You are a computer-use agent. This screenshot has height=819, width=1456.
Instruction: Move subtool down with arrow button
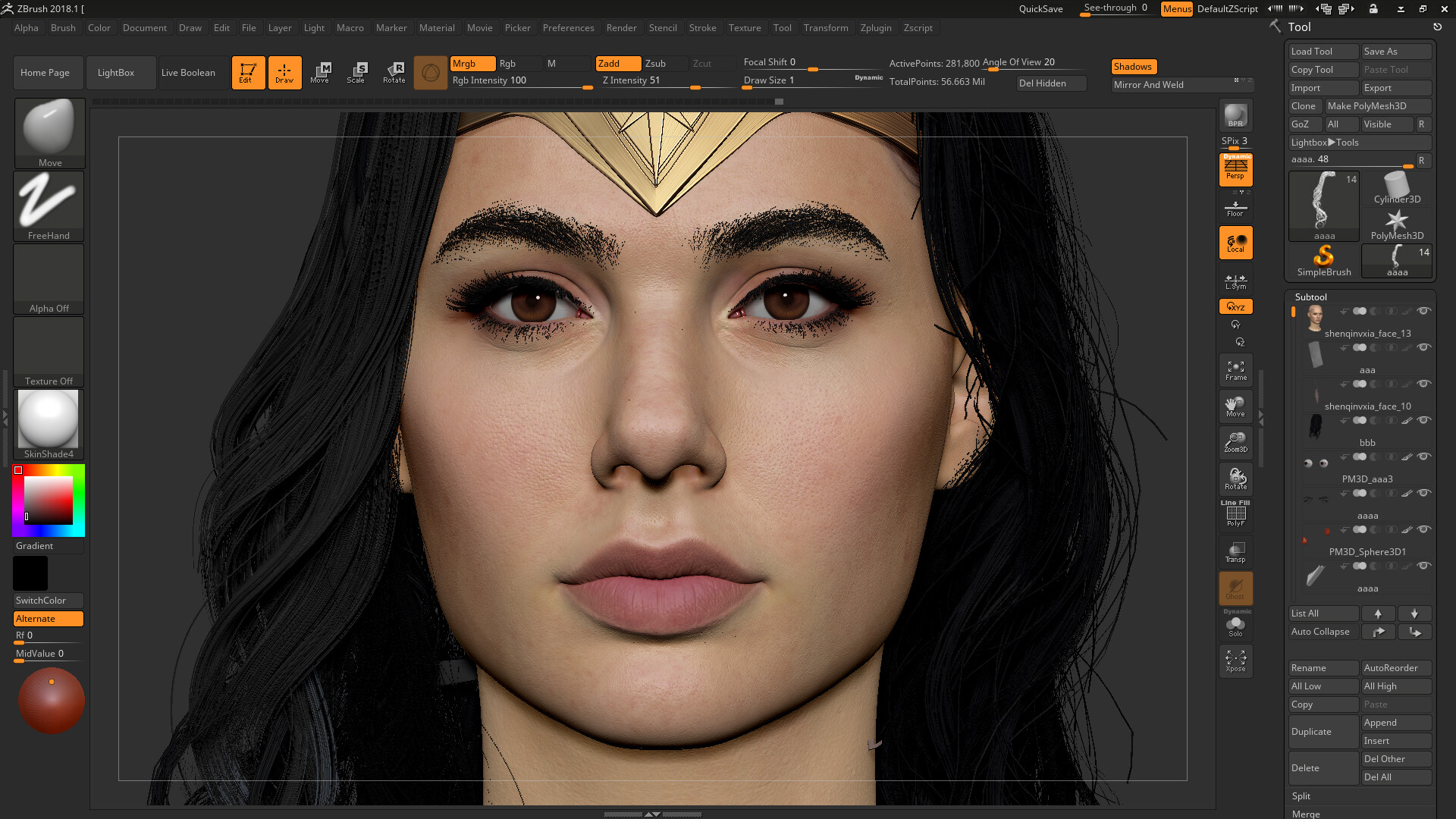point(1414,613)
